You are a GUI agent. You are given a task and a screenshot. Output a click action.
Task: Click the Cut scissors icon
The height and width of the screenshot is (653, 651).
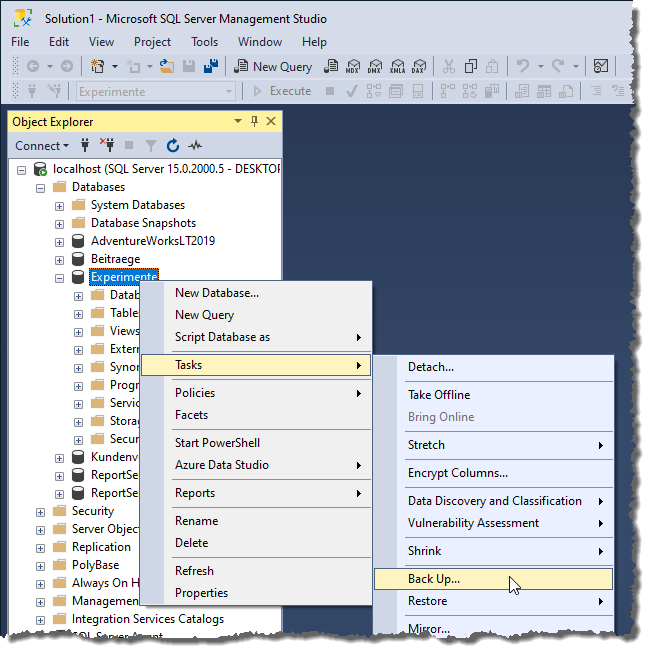click(x=449, y=66)
